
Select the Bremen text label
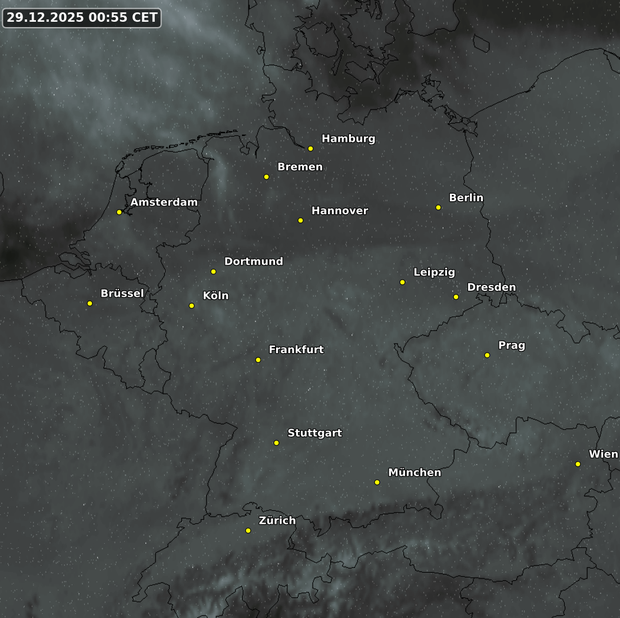[300, 167]
